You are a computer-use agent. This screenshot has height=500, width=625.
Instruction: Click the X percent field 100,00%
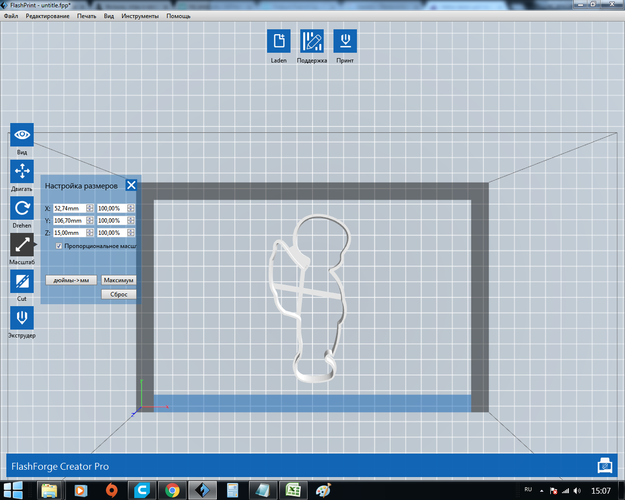[x=112, y=208]
